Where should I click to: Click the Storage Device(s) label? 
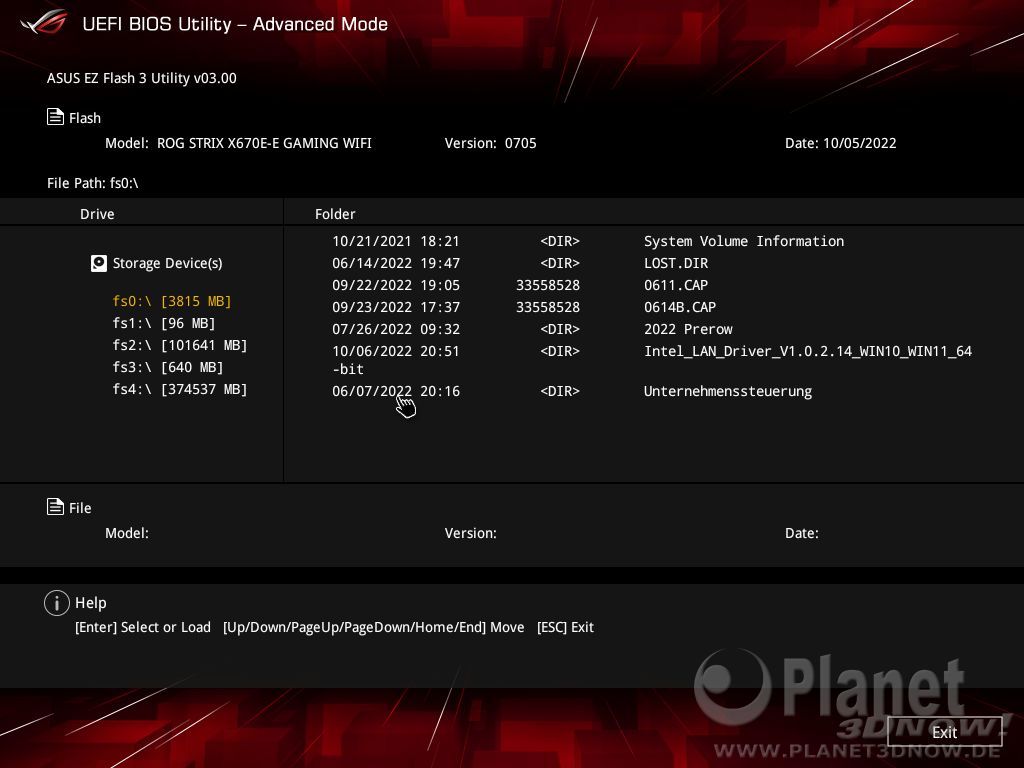click(167, 263)
